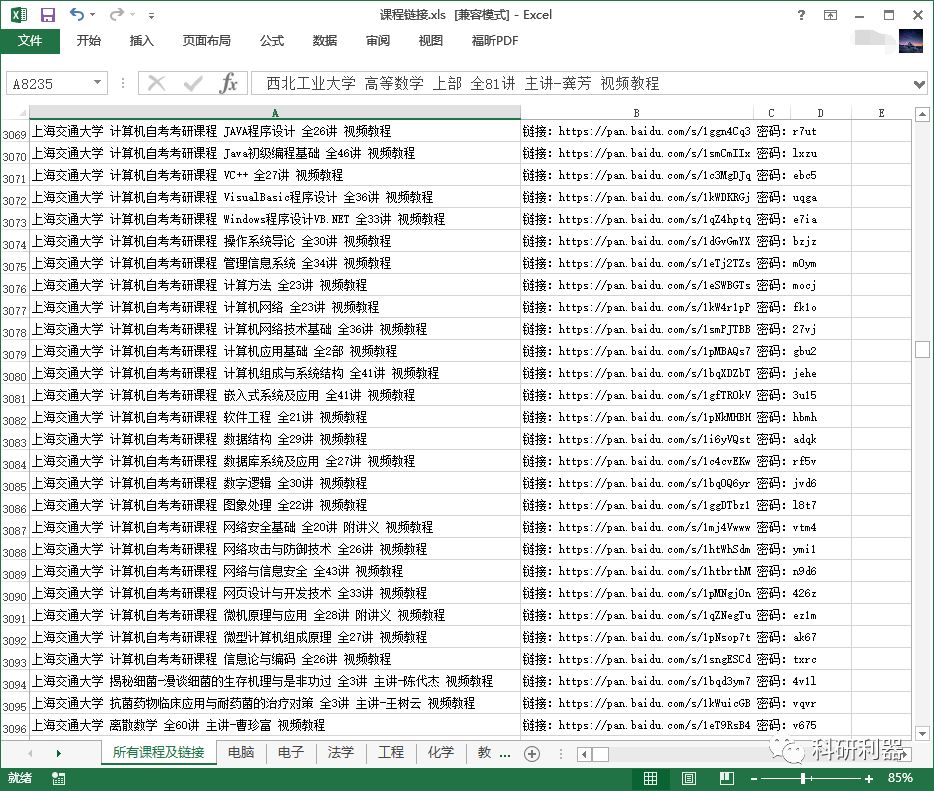Click the Name Box showing A8235
The height and width of the screenshot is (791, 934).
48,83
